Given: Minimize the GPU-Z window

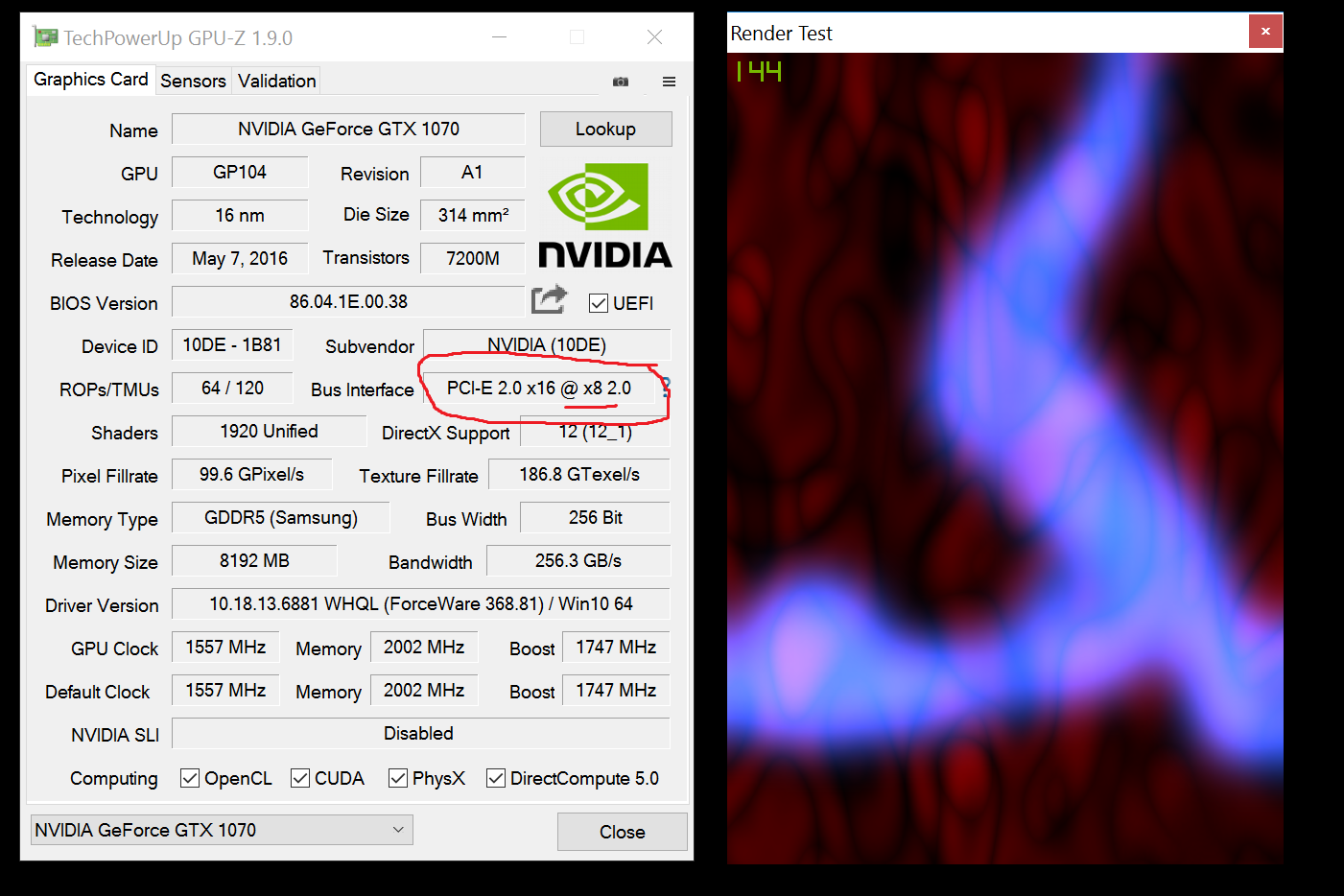Looking at the screenshot, I should pos(499,37).
